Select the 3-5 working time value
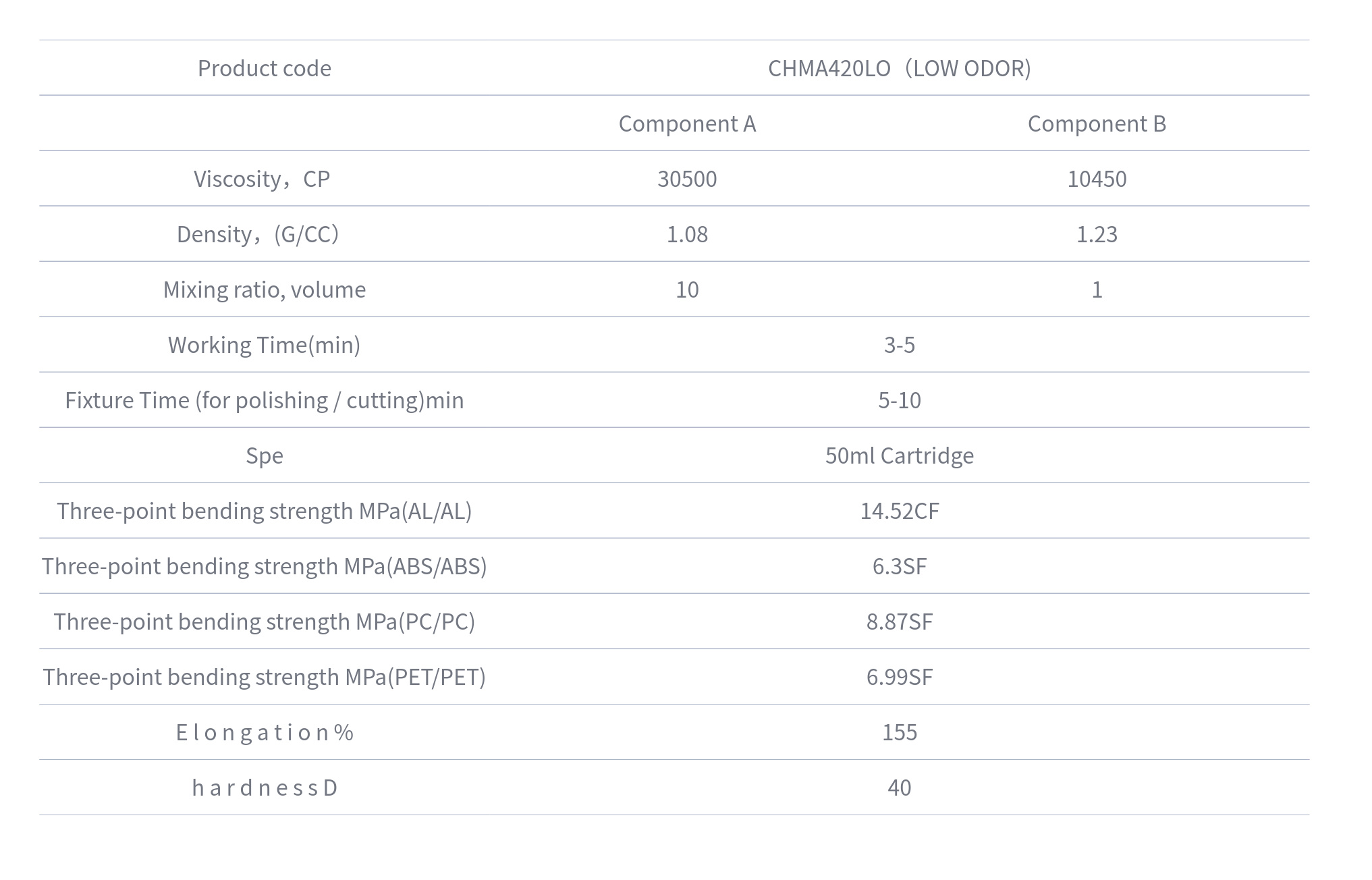 coord(899,345)
